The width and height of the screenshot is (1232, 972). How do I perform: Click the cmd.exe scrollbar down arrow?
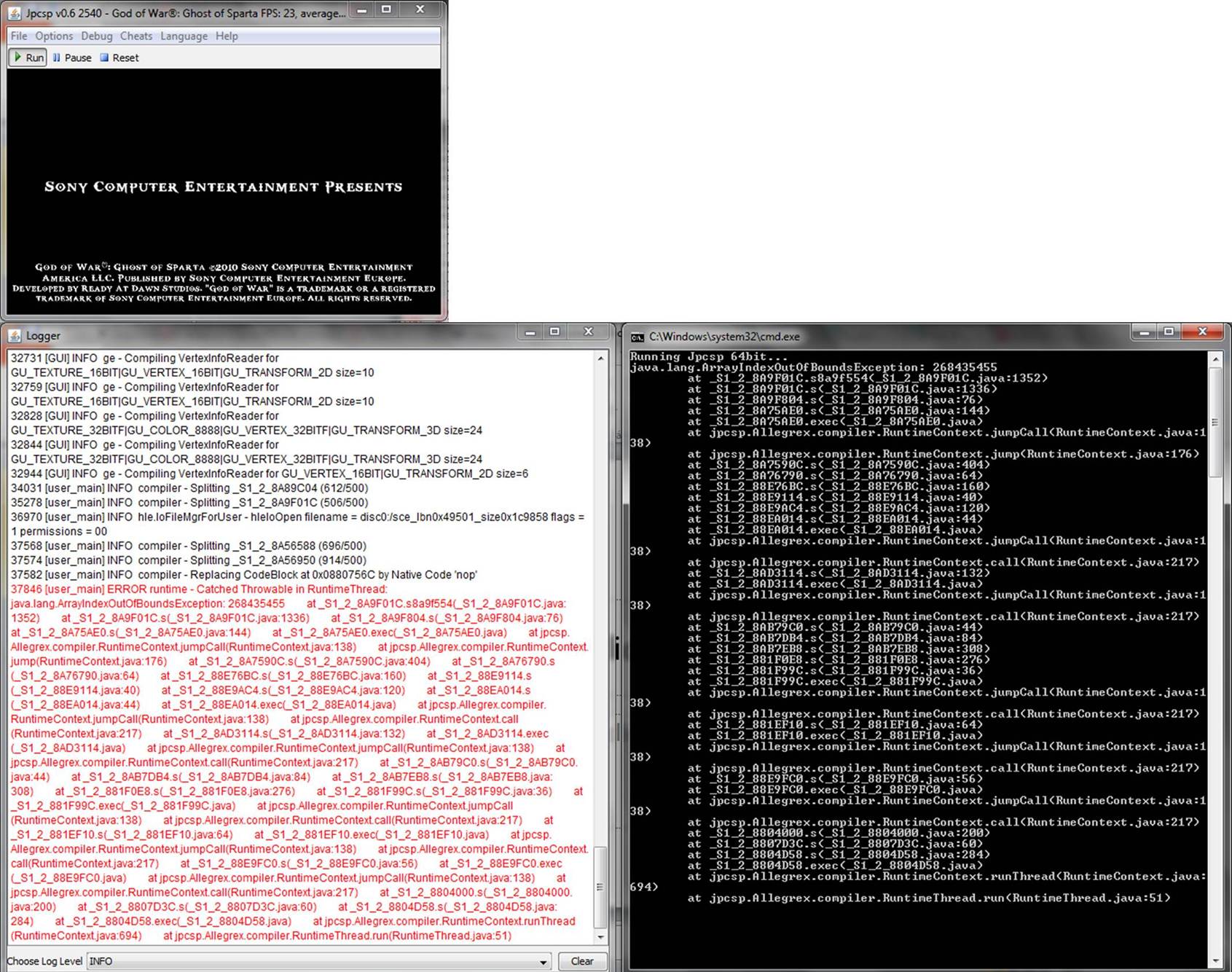pos(1215,963)
